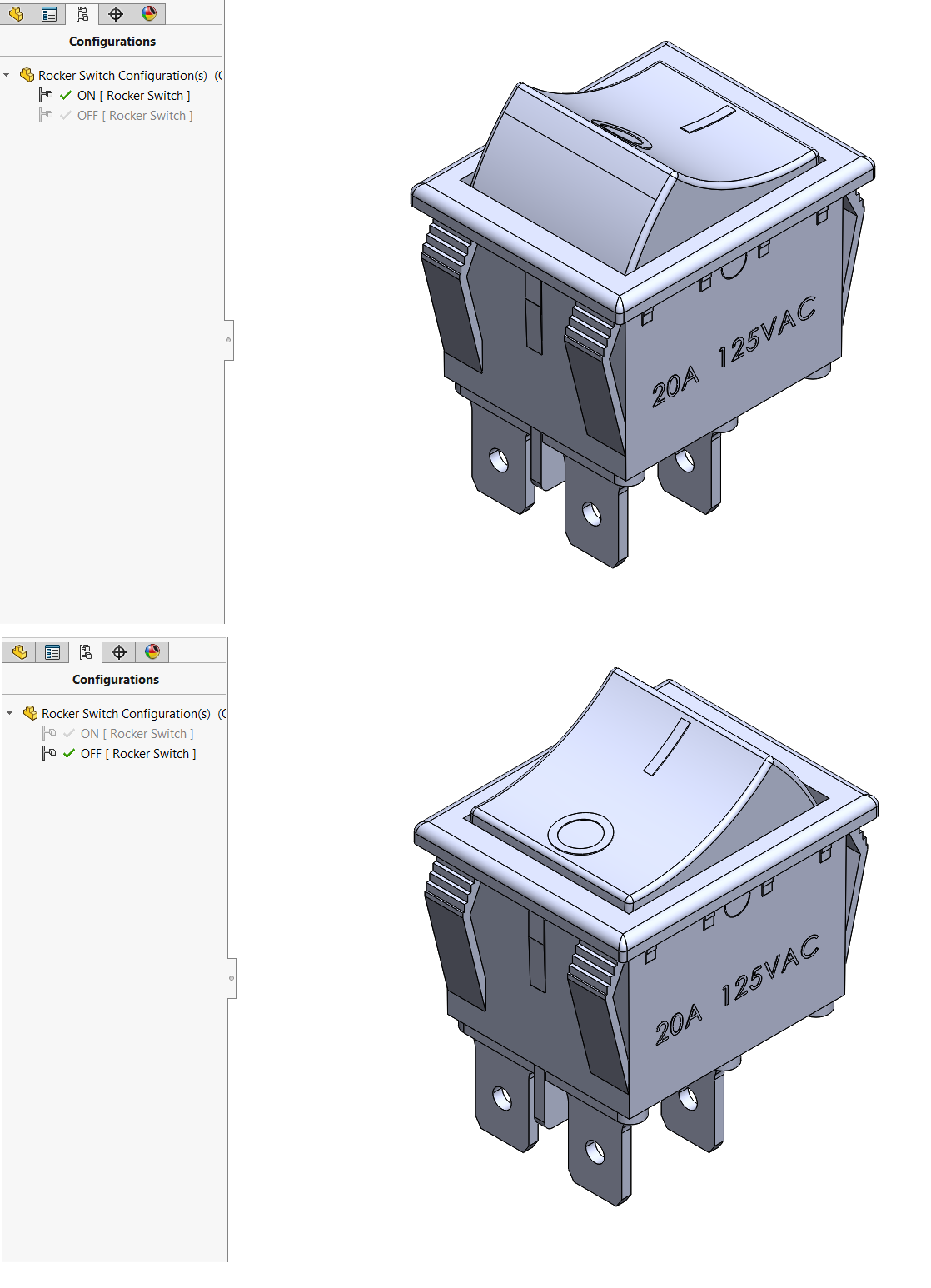Viewport: 931px width, 1288px height.
Task: Open FeatureManager tab in top panel
Action: point(16,13)
